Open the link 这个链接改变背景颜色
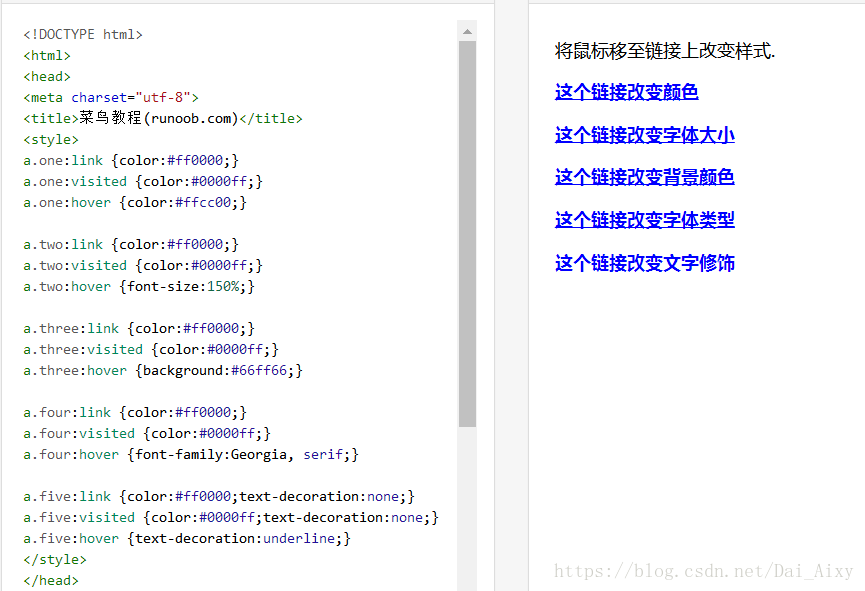This screenshot has width=865, height=591. (644, 177)
